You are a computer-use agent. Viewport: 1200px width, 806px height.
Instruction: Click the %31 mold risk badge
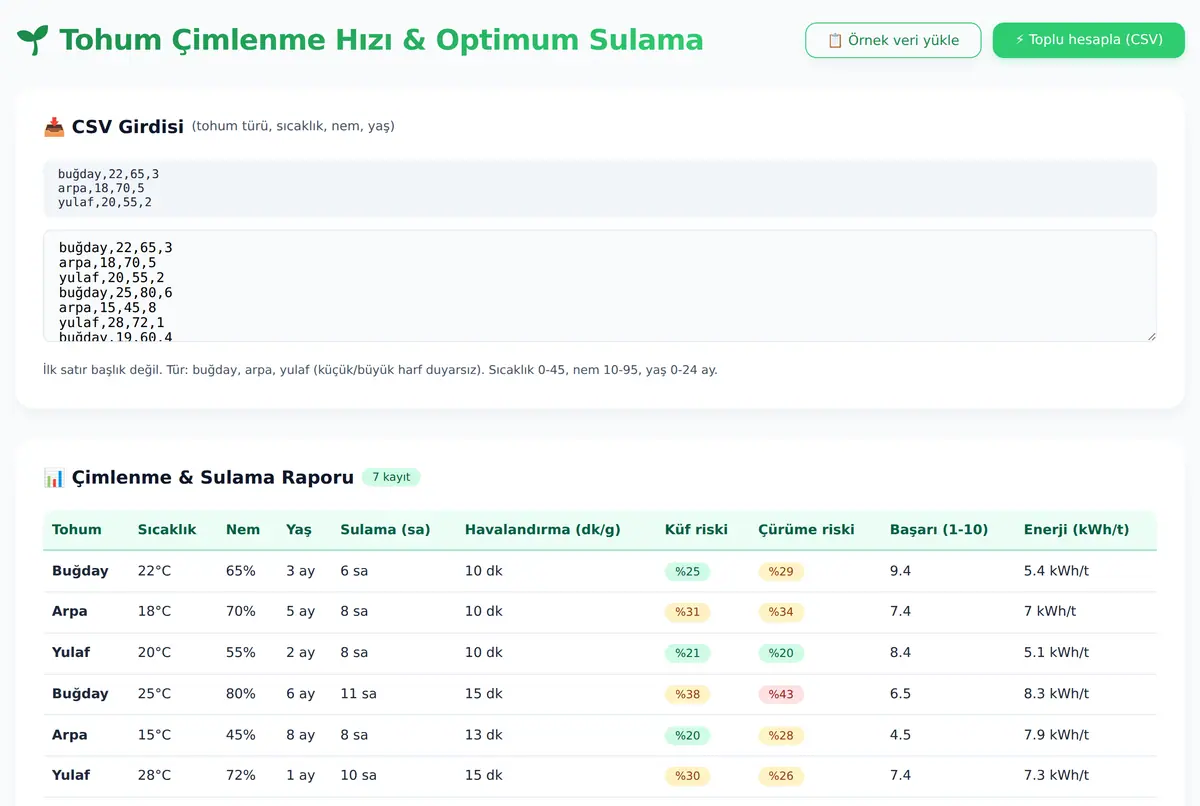(688, 612)
